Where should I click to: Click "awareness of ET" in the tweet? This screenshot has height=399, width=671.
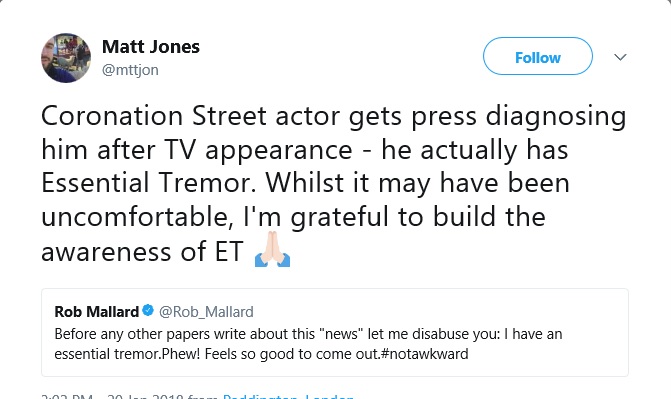pyautogui.click(x=143, y=251)
